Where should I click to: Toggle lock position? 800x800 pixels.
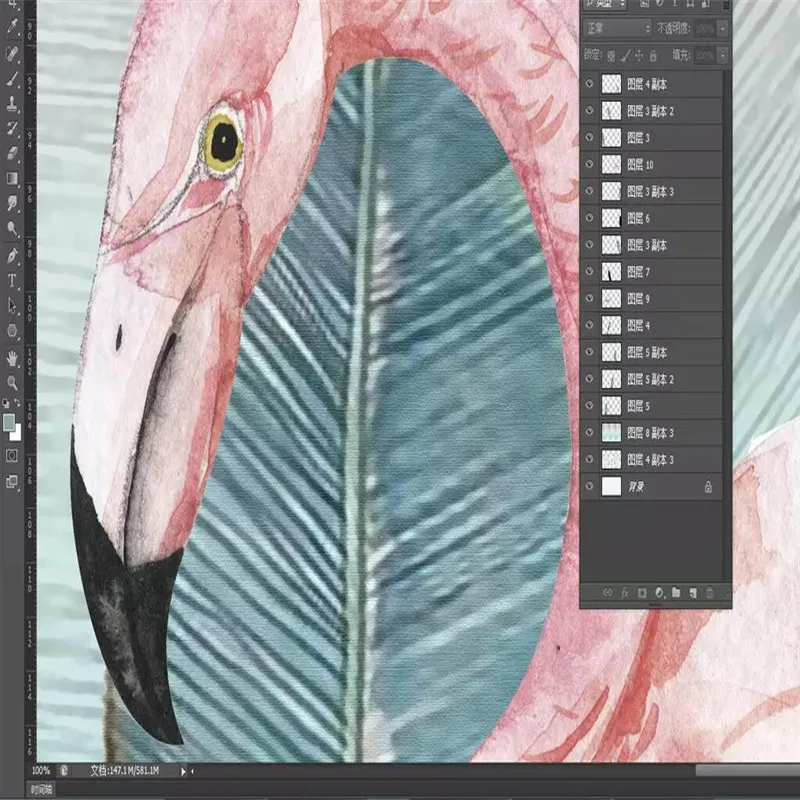tap(639, 55)
